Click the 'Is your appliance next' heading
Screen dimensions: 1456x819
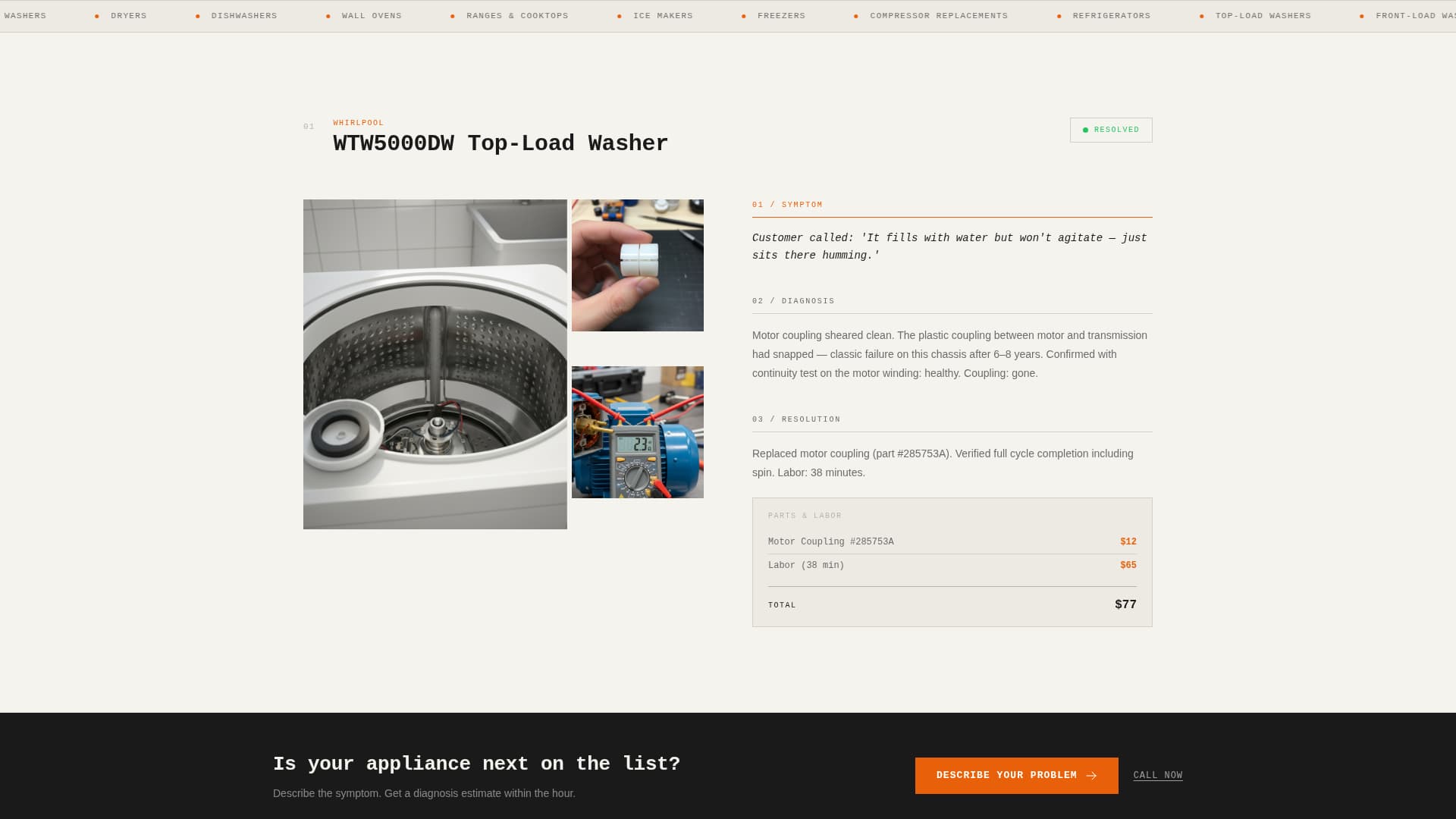tap(477, 764)
